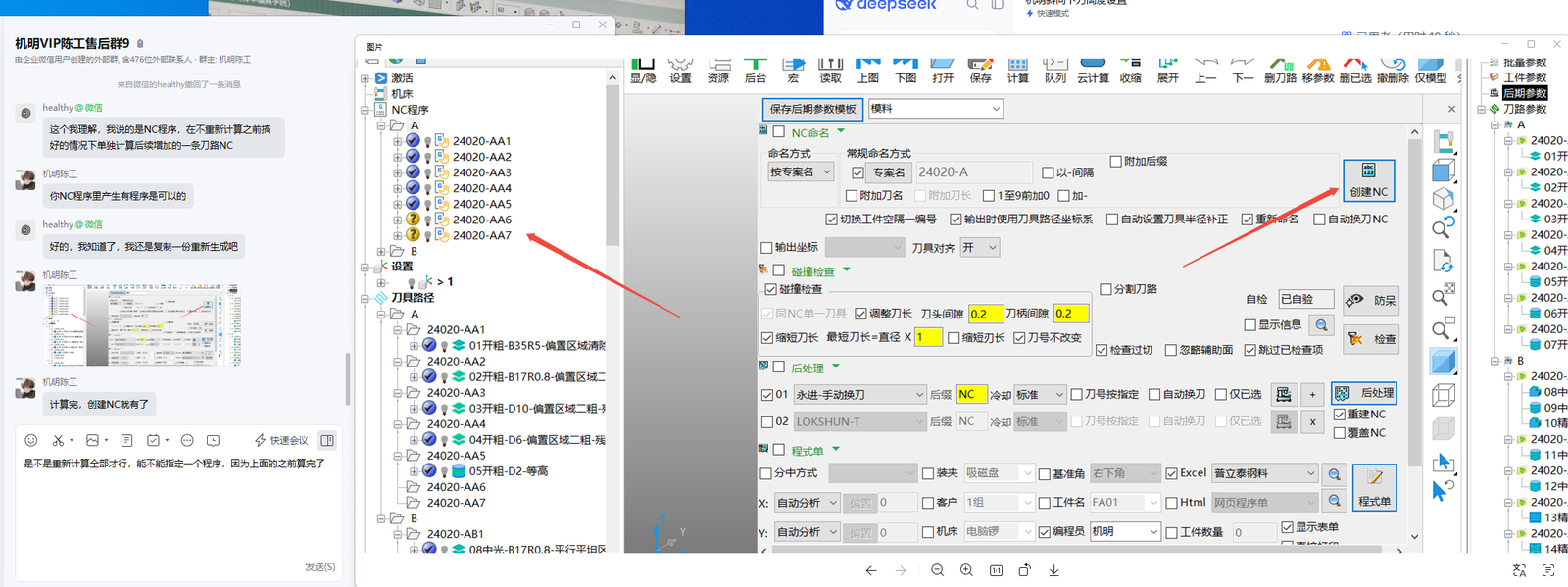Toggle the 1至9前加0 checkbox
1568x587 pixels.
click(x=989, y=196)
